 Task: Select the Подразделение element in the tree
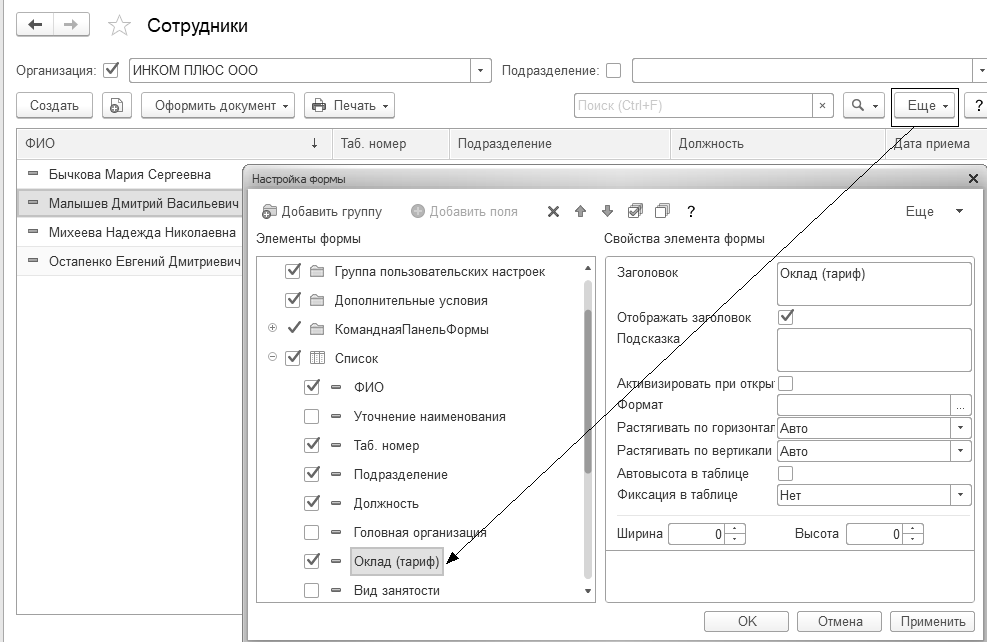[400, 475]
